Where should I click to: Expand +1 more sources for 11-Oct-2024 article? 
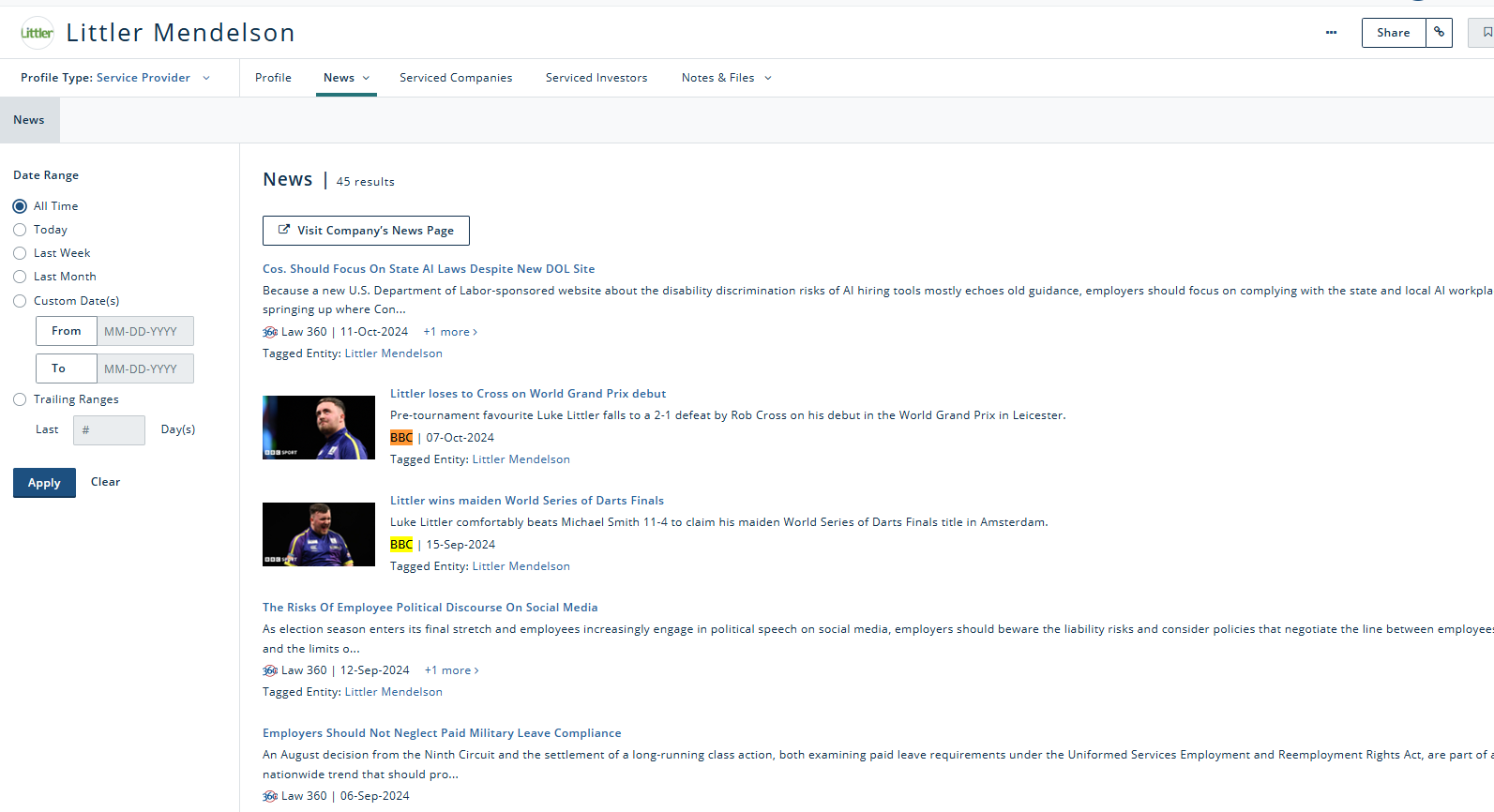click(450, 332)
